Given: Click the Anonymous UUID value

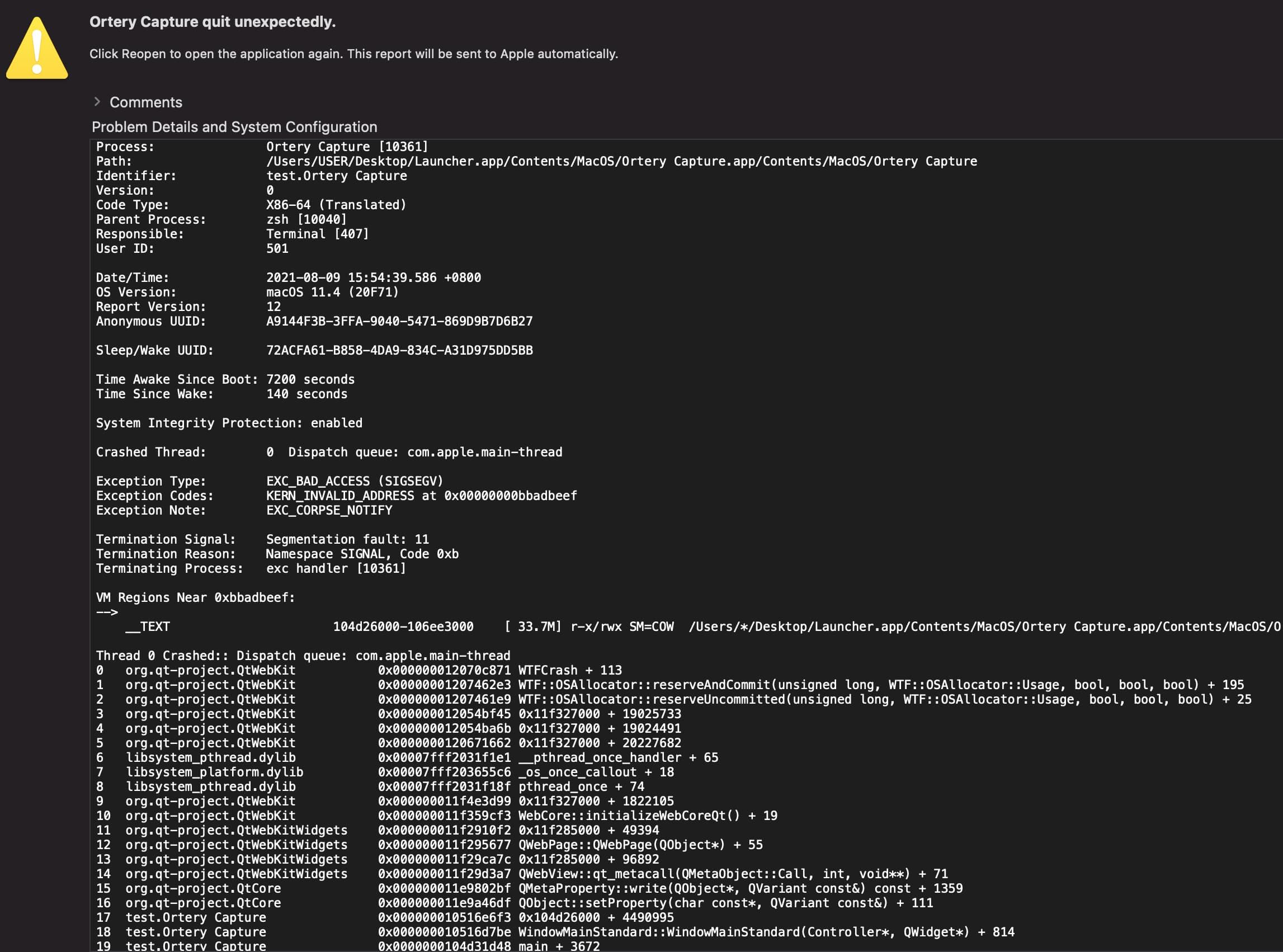Looking at the screenshot, I should pyautogui.click(x=399, y=322).
